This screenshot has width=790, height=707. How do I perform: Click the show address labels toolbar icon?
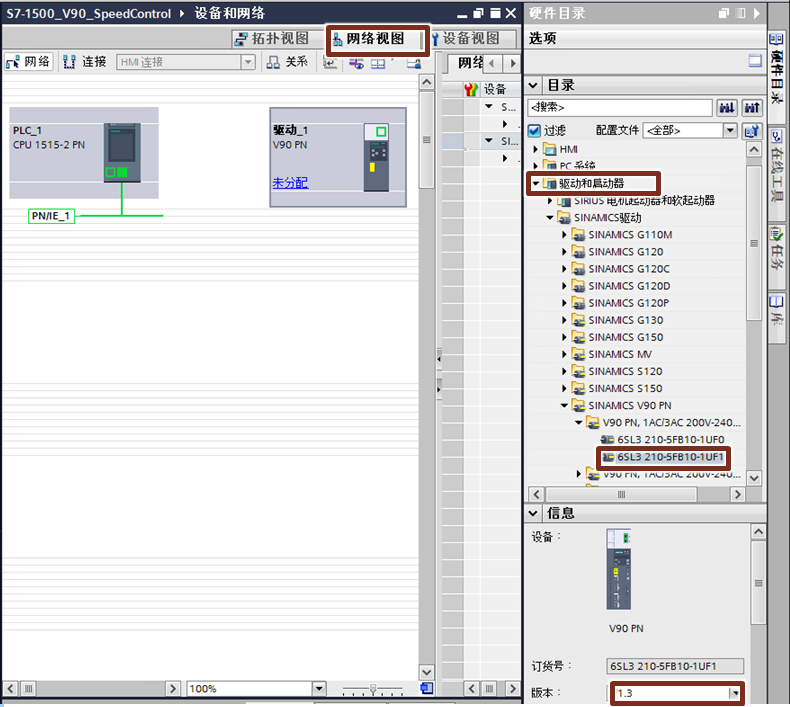pos(330,63)
